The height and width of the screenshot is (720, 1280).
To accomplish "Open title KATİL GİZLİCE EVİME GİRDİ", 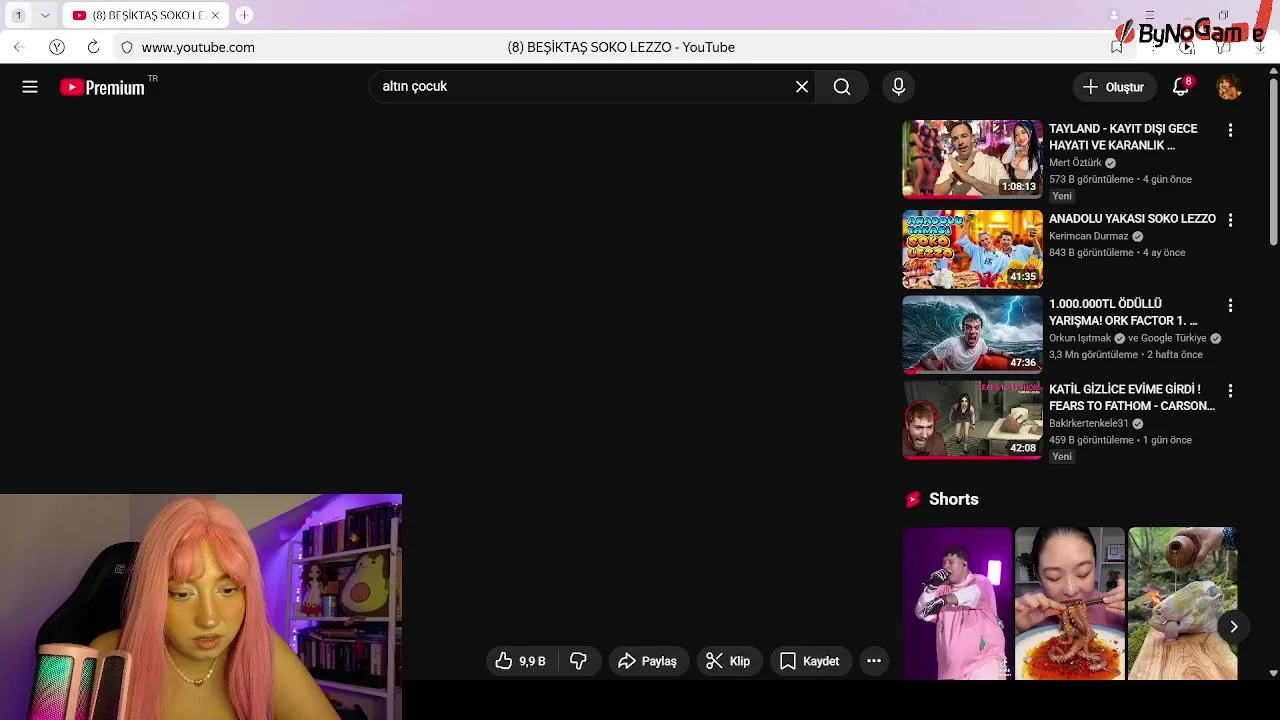I will pyautogui.click(x=1131, y=397).
